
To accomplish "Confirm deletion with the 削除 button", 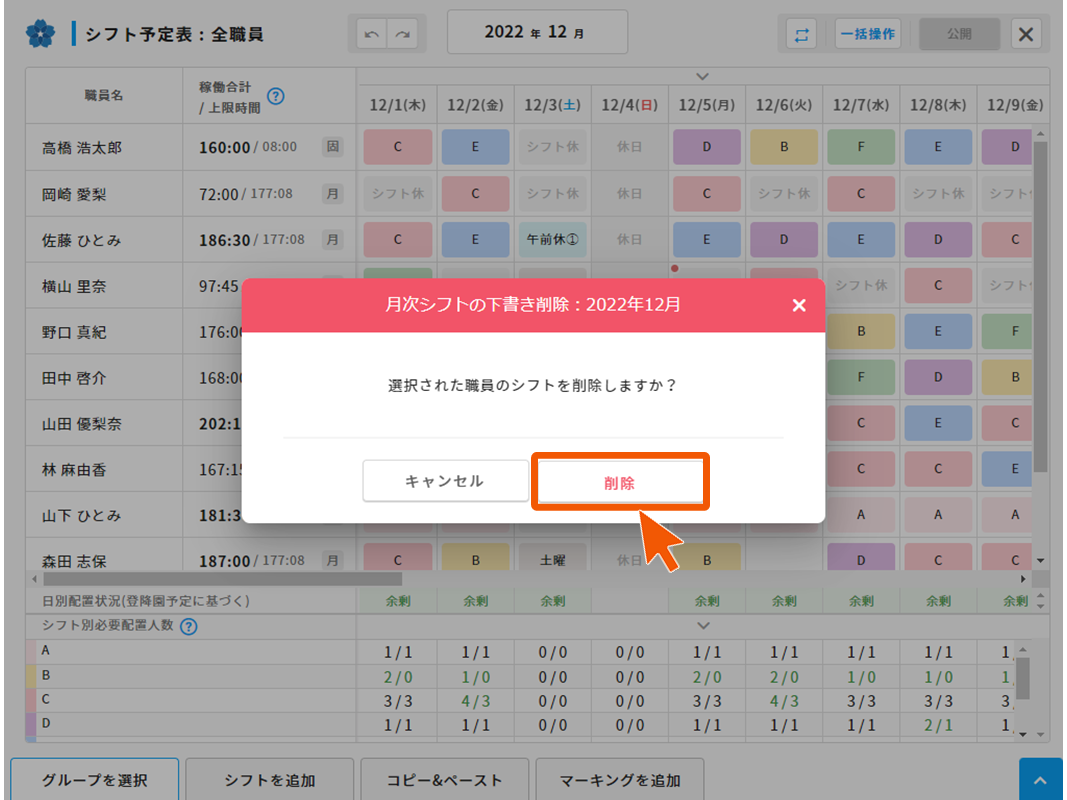I will 619,482.
